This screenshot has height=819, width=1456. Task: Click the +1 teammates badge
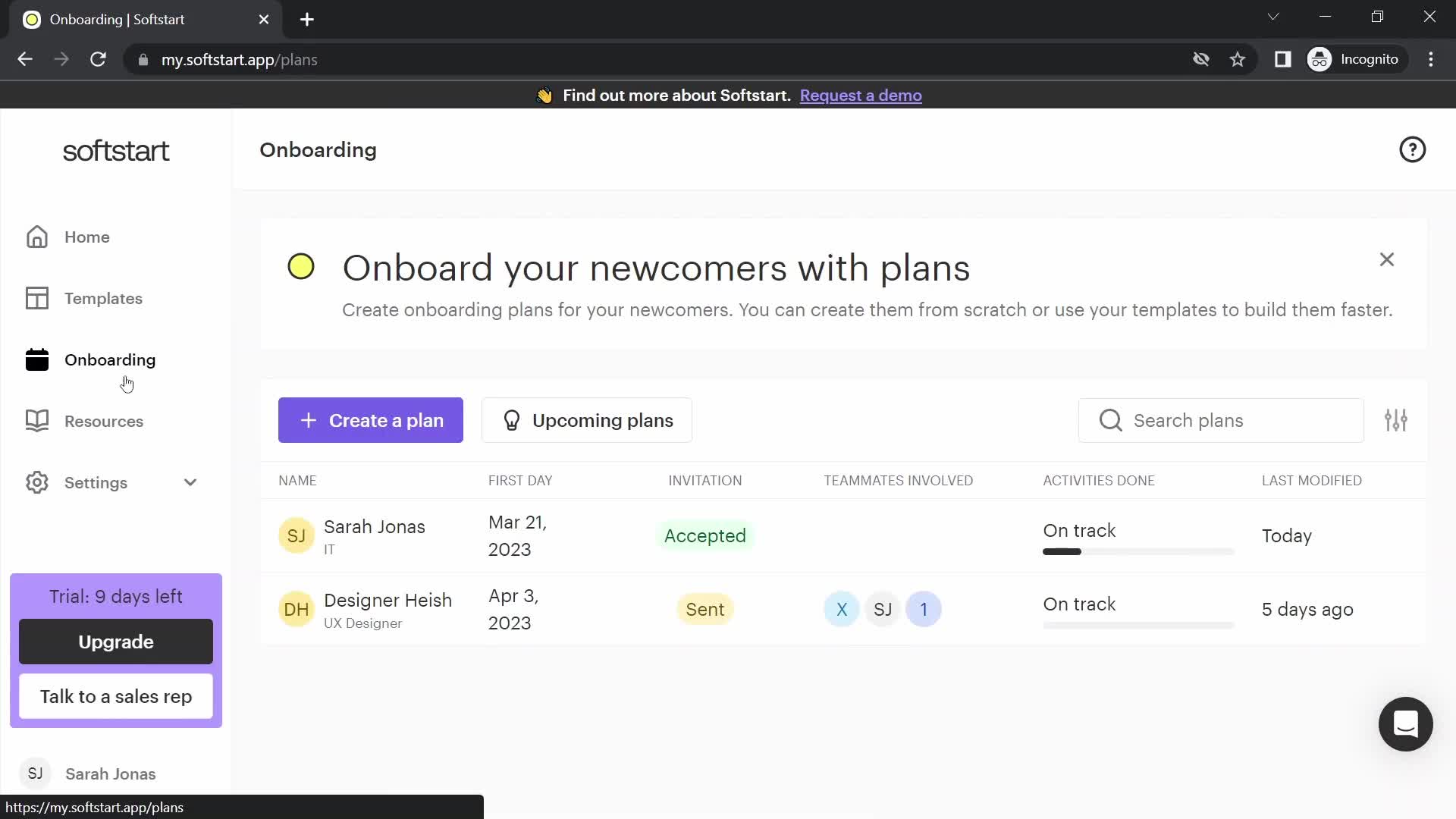924,609
